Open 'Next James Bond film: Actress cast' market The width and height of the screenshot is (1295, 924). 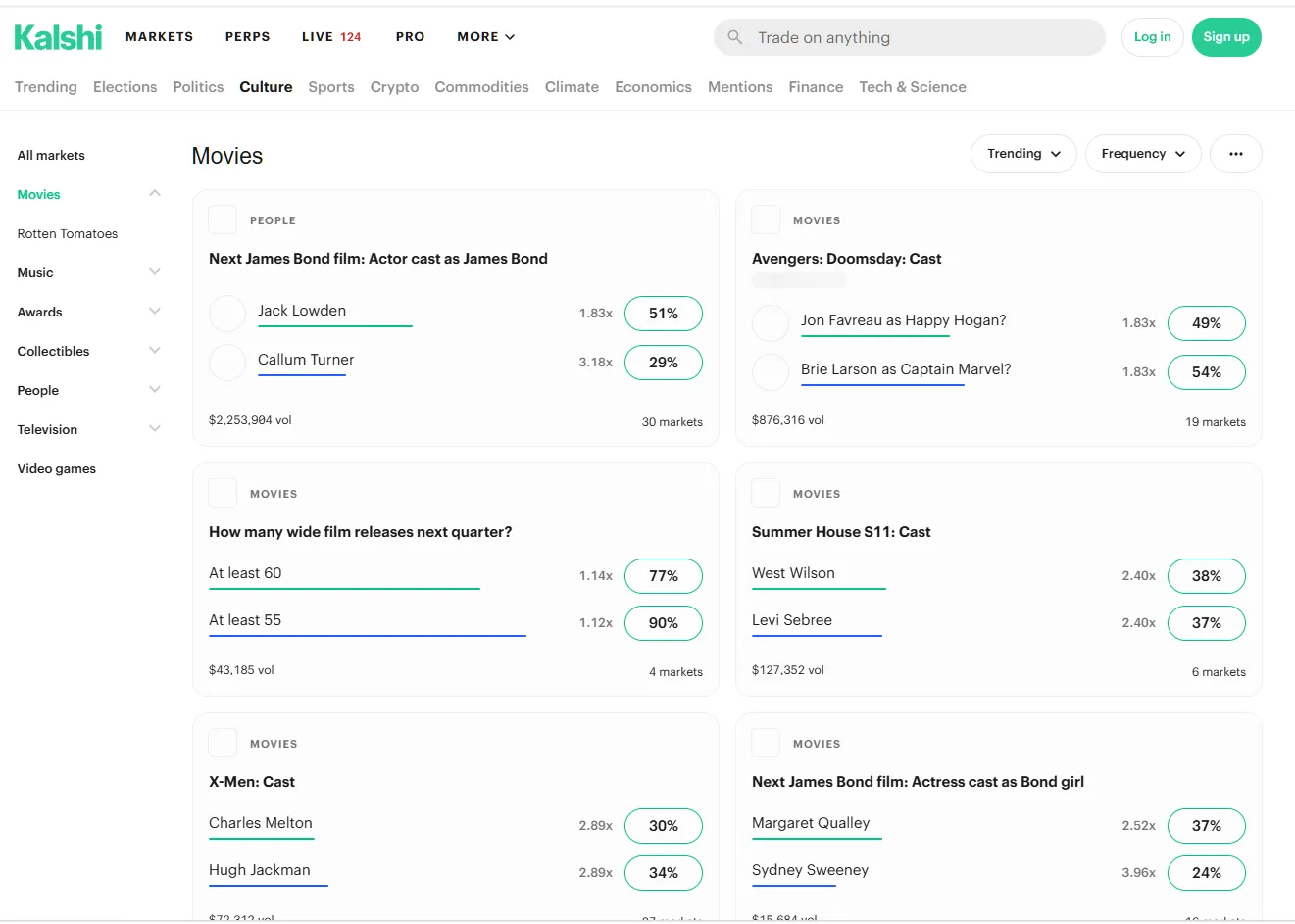click(x=919, y=782)
